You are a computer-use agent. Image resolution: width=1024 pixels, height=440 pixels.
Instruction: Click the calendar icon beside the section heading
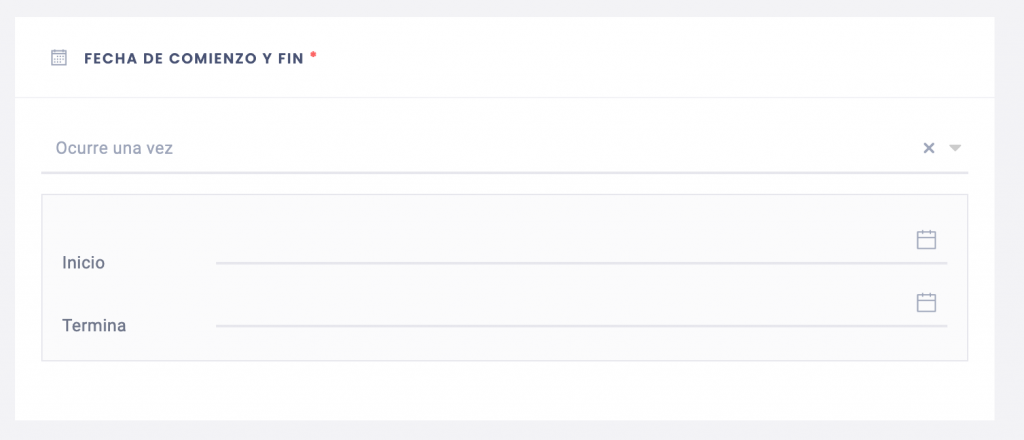(x=59, y=57)
